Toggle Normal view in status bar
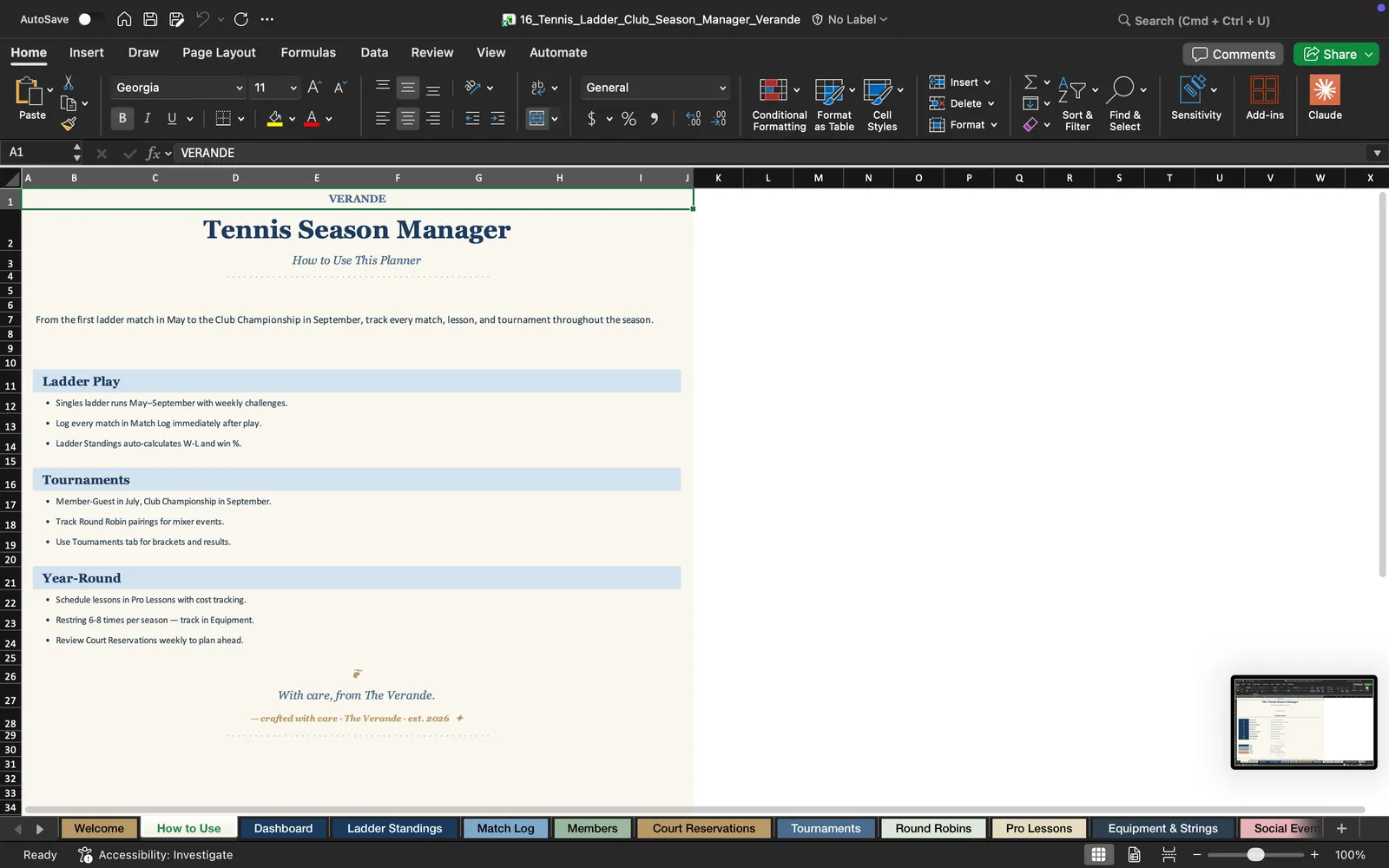1389x868 pixels. click(x=1098, y=855)
